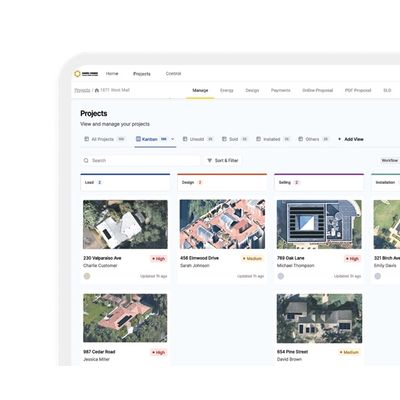
Task: Switch to the Energy tab
Action: click(x=227, y=90)
